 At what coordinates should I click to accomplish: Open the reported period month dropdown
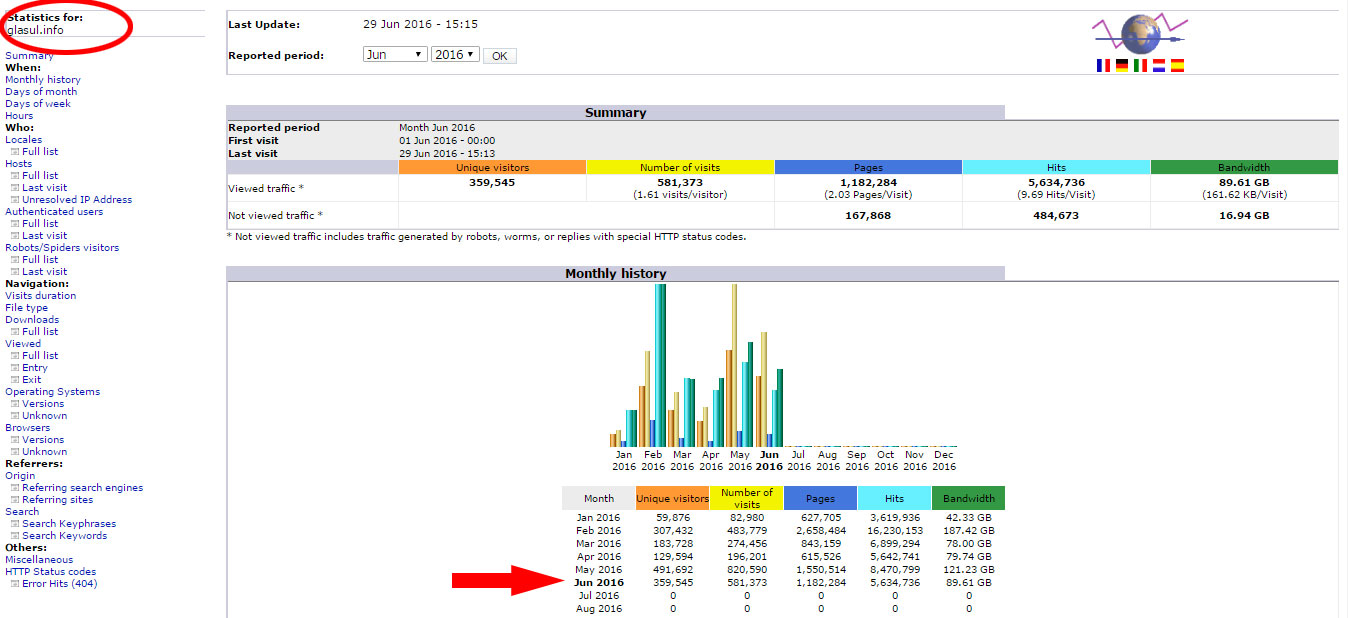(395, 55)
